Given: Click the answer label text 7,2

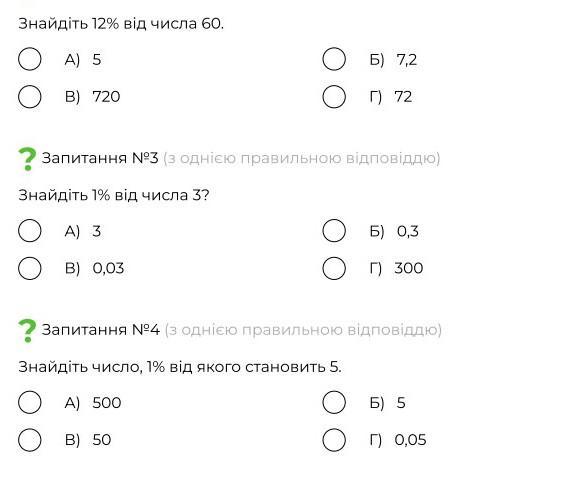Looking at the screenshot, I should point(407,59).
